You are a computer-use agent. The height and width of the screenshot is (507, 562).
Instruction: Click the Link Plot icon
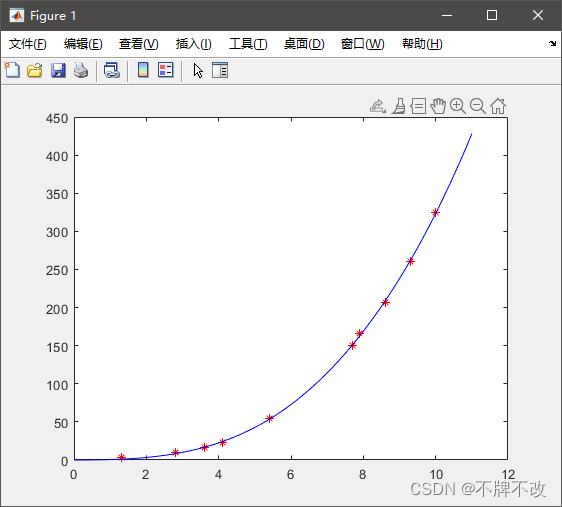[112, 70]
